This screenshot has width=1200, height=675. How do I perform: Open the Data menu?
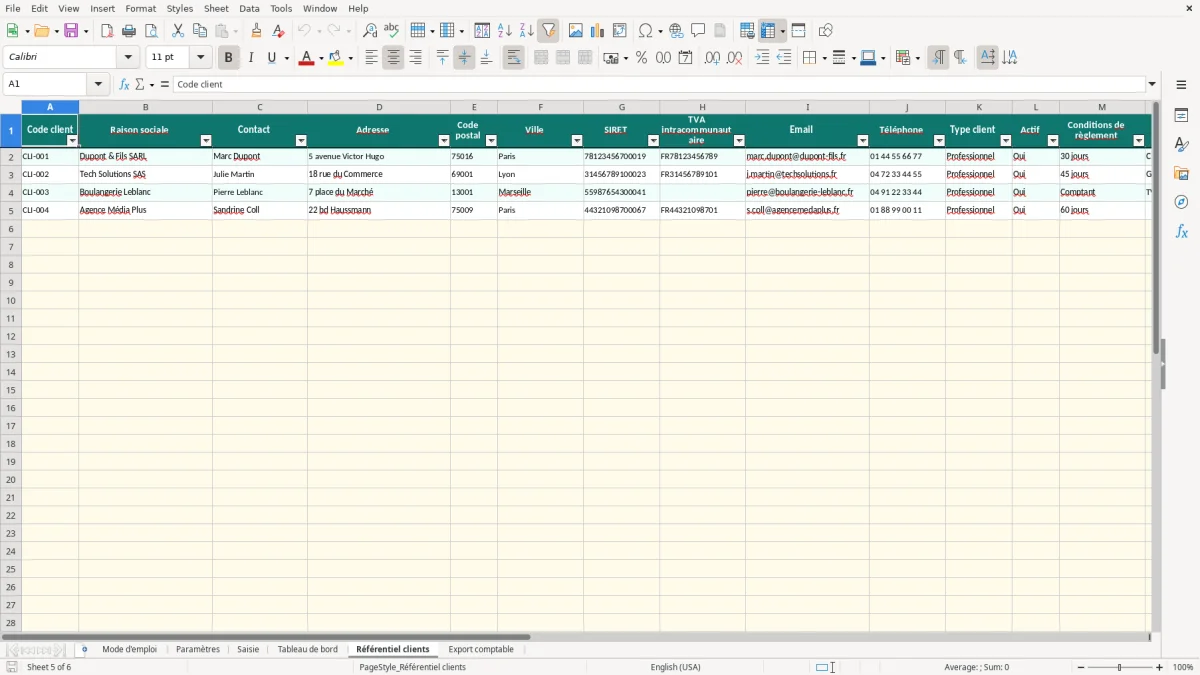pyautogui.click(x=249, y=8)
